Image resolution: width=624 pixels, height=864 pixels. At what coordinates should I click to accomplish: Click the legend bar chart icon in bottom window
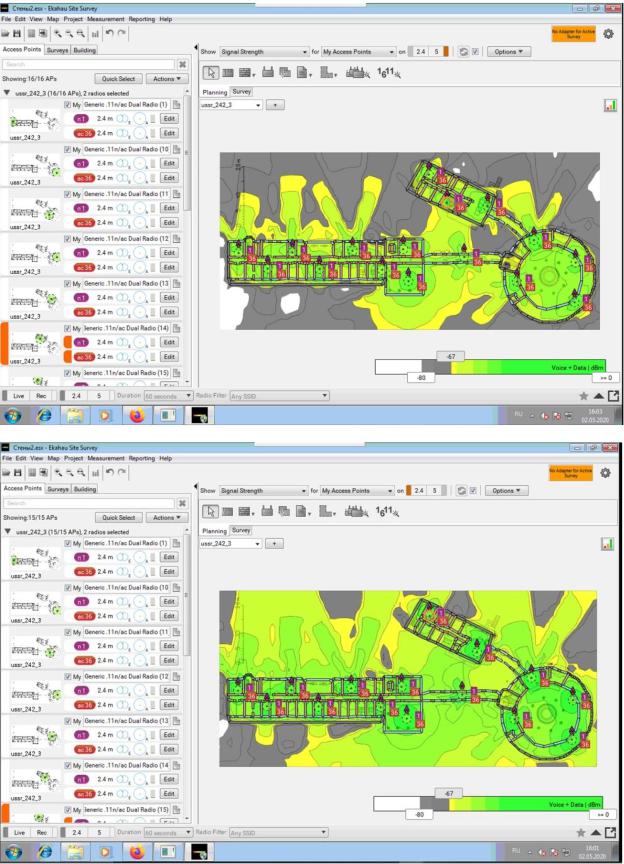[x=607, y=544]
